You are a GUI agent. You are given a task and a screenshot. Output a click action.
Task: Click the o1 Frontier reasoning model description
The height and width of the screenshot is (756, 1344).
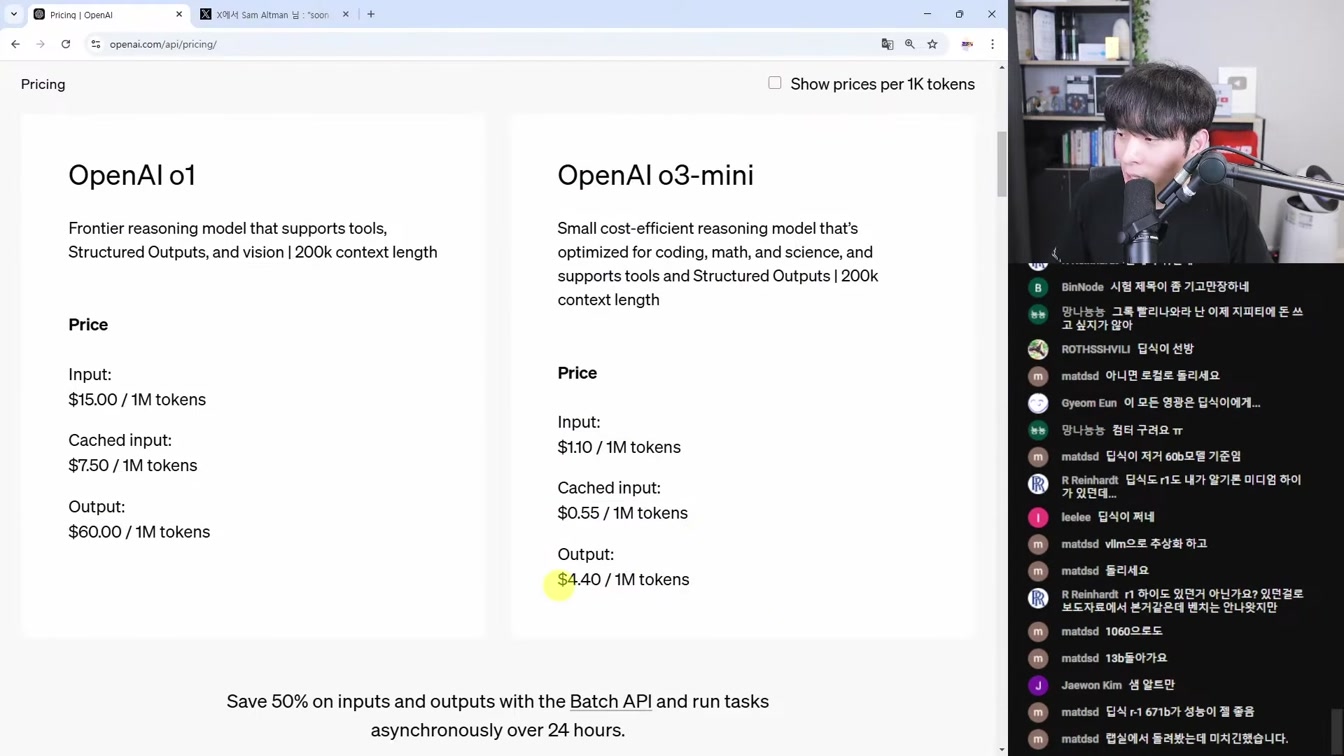[253, 240]
